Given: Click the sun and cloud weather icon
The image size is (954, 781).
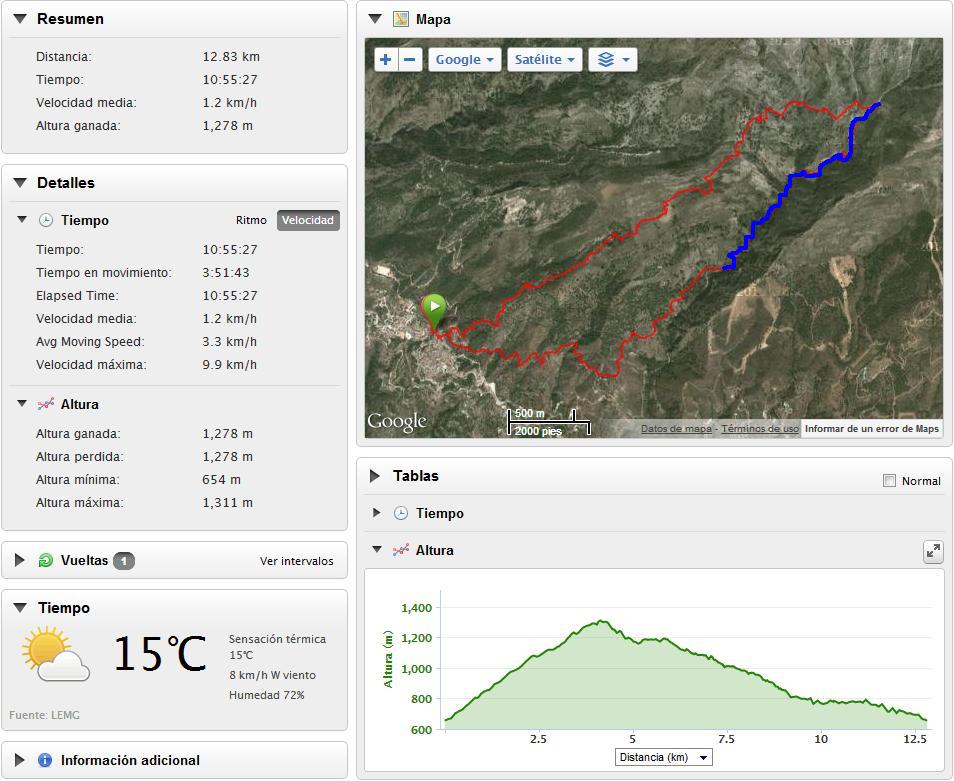Looking at the screenshot, I should pos(55,655).
